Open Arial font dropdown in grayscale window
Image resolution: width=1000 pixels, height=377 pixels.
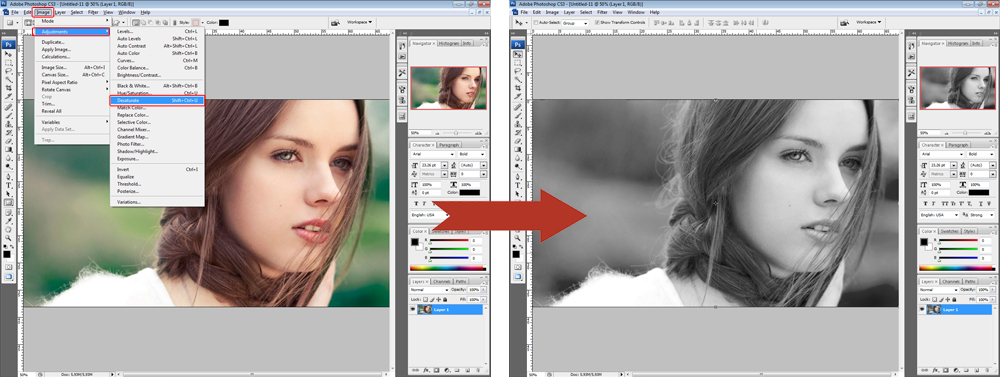(x=942, y=154)
